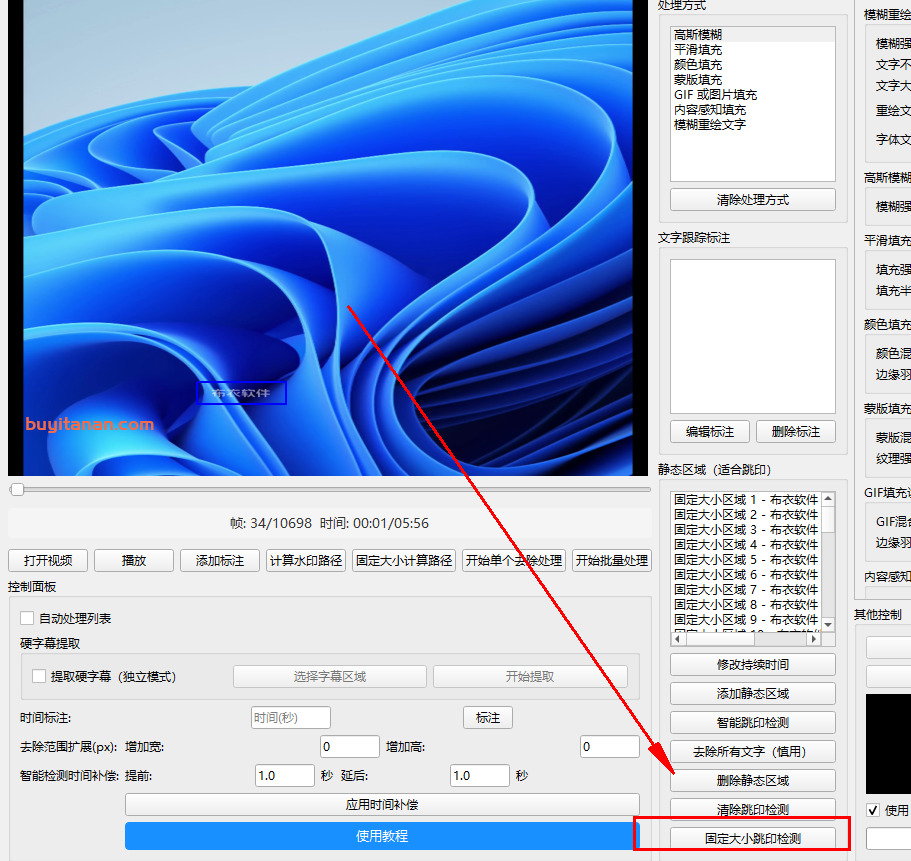The height and width of the screenshot is (861, 911).
Task: Choose 模糊重绘文字 from the method list
Action: coord(709,125)
